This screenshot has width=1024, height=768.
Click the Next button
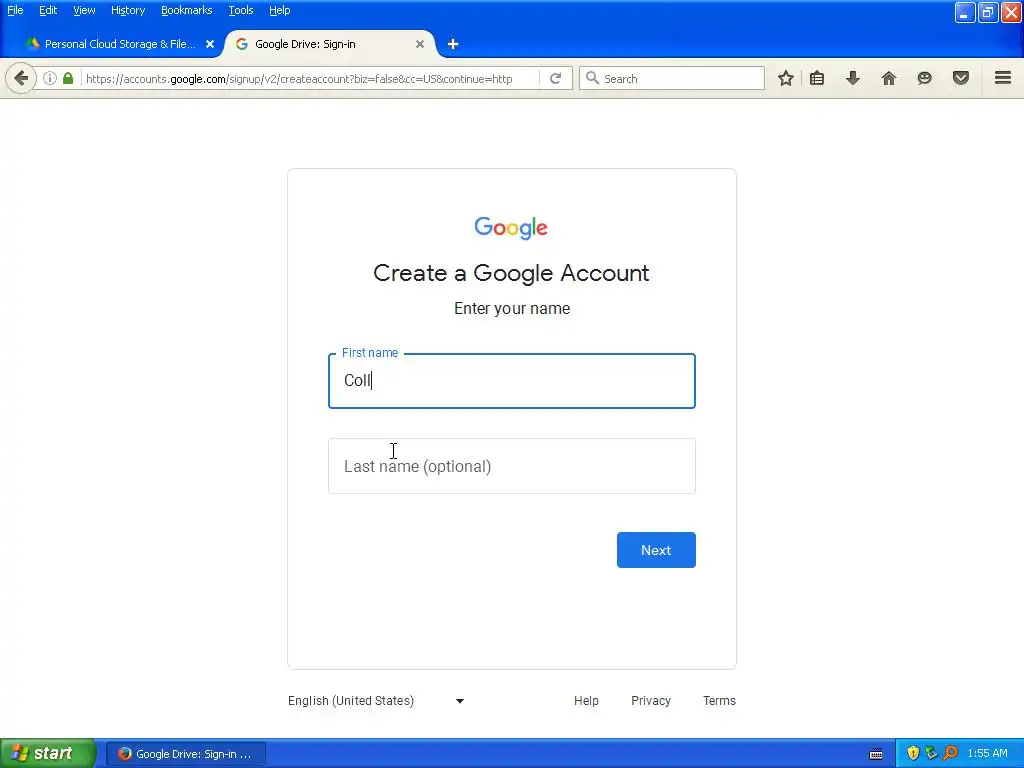[x=656, y=550]
